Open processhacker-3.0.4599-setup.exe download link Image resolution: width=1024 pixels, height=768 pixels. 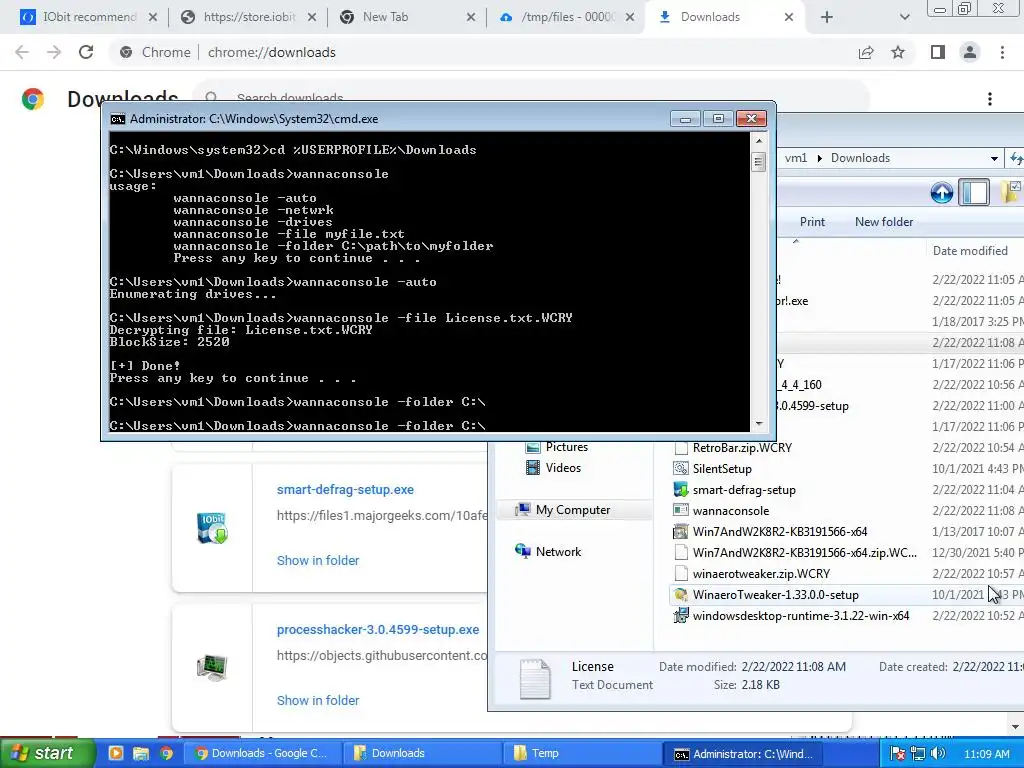pyautogui.click(x=377, y=630)
